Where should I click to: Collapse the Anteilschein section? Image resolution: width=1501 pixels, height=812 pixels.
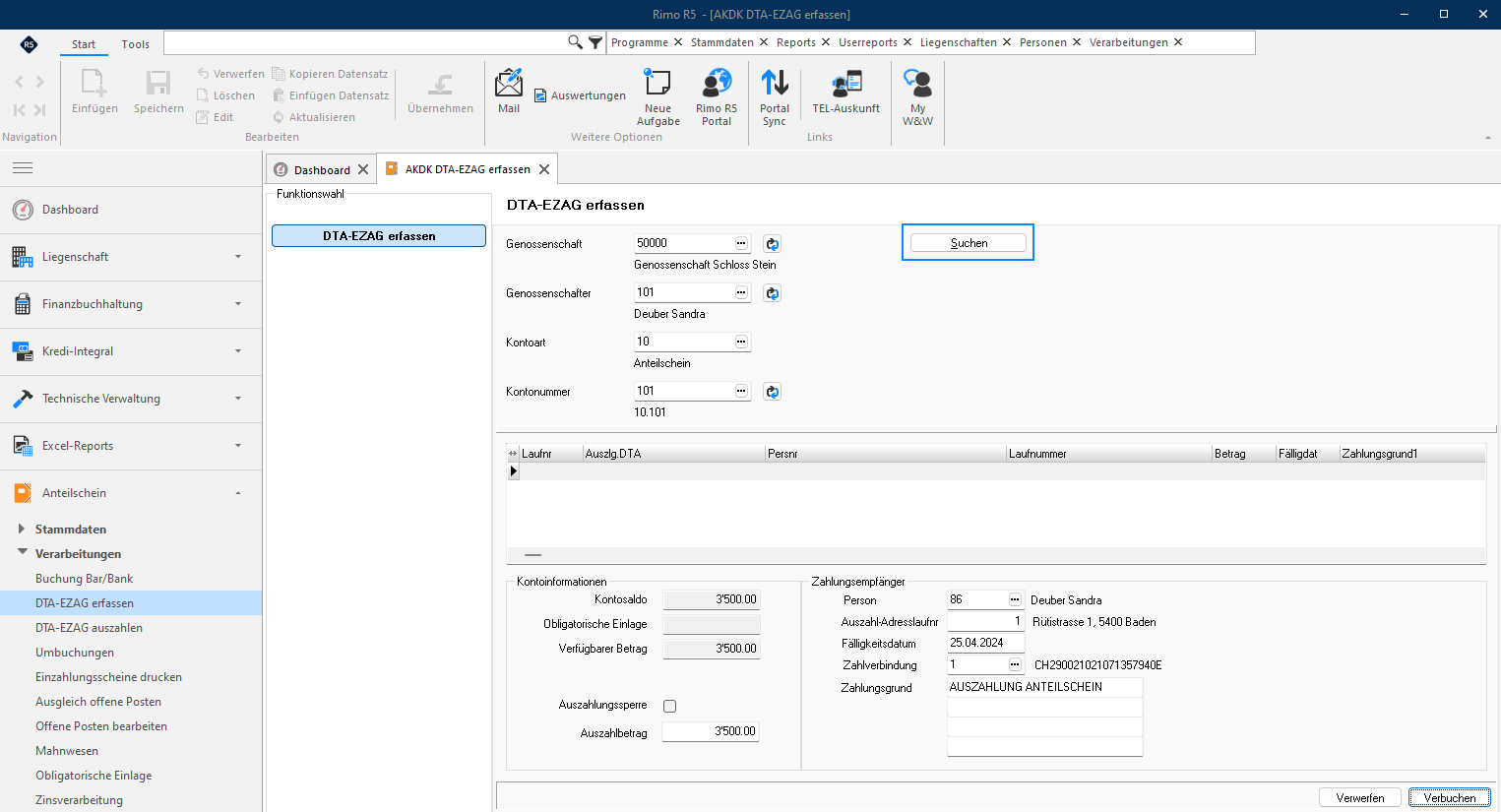(x=131, y=493)
